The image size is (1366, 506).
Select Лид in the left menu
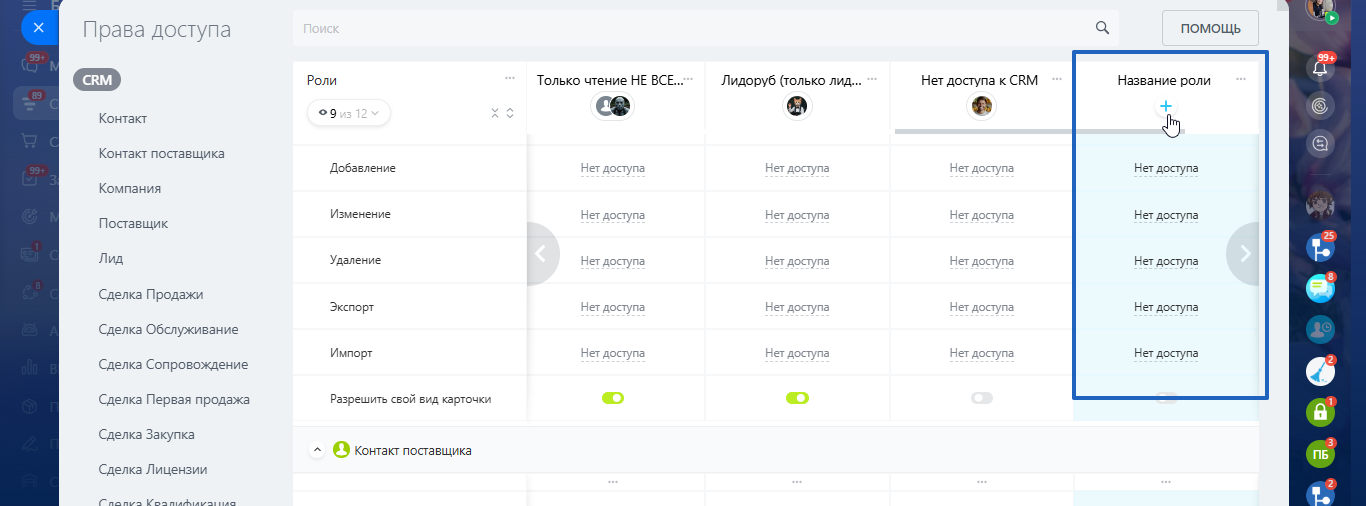pos(111,258)
